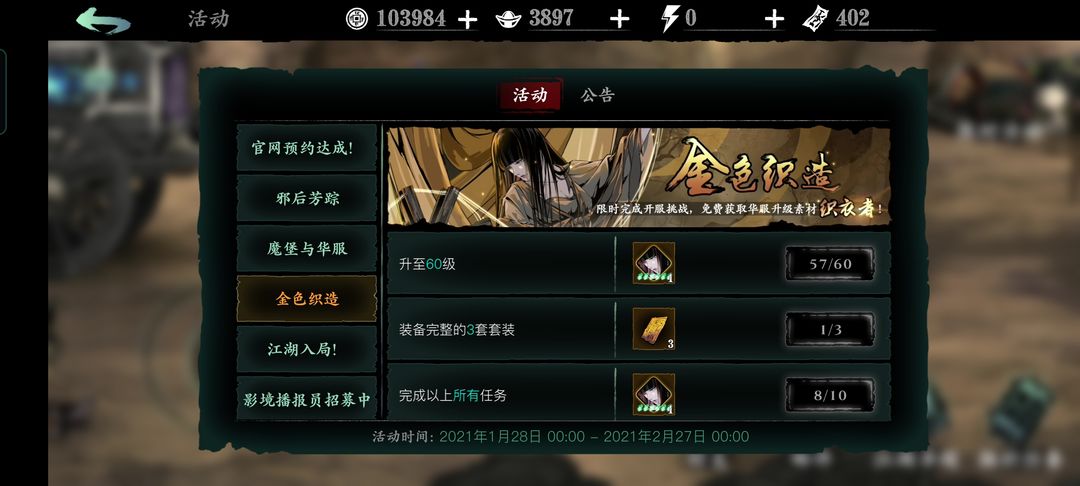
Task: Open the golden material reward icon
Action: (654, 329)
